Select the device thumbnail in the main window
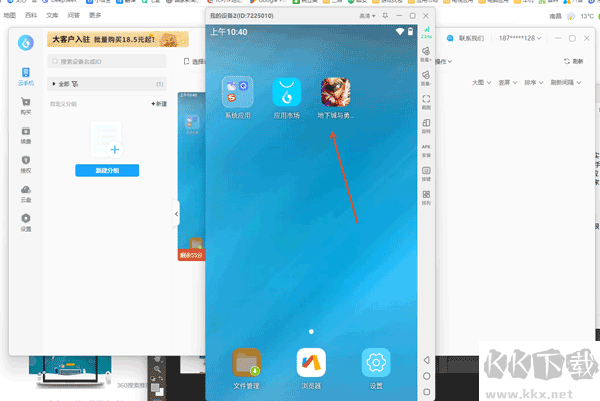 pos(191,176)
